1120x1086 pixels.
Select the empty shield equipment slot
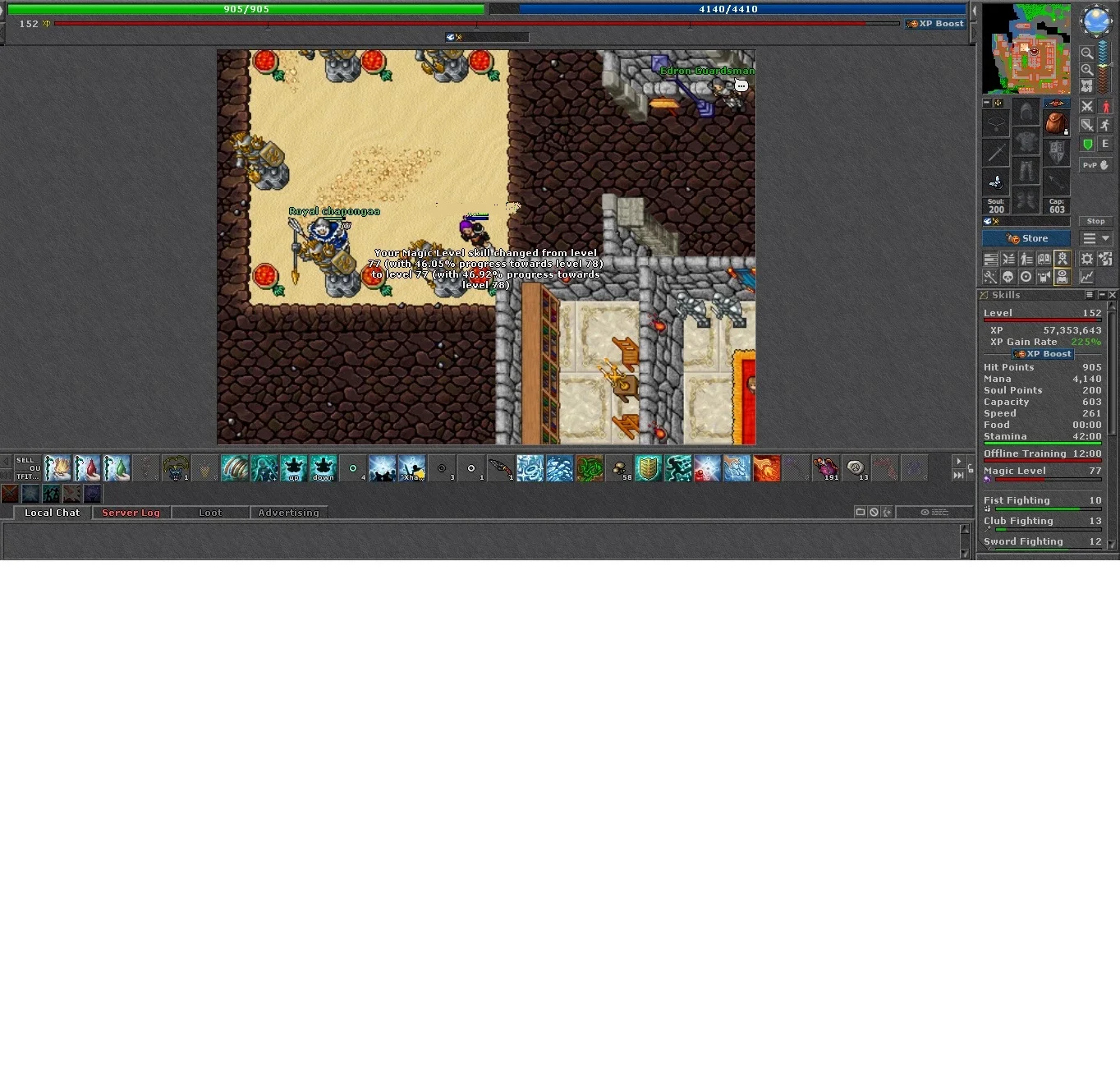1056,154
